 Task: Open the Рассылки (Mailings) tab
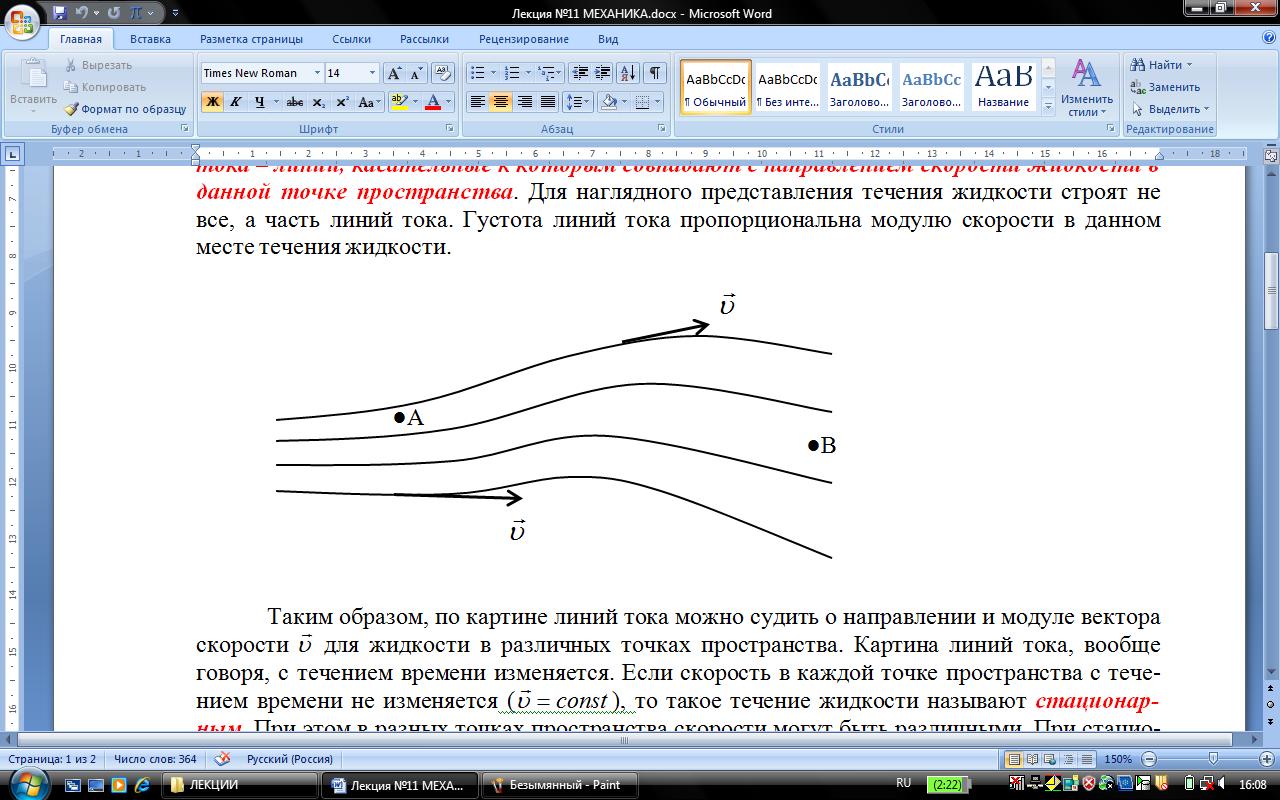click(424, 39)
